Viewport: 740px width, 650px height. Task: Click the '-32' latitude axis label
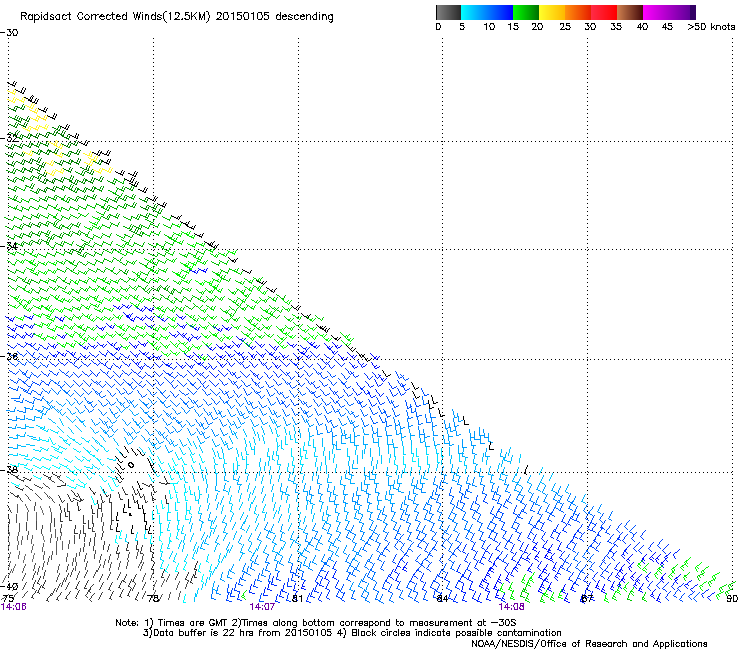tap(9, 139)
